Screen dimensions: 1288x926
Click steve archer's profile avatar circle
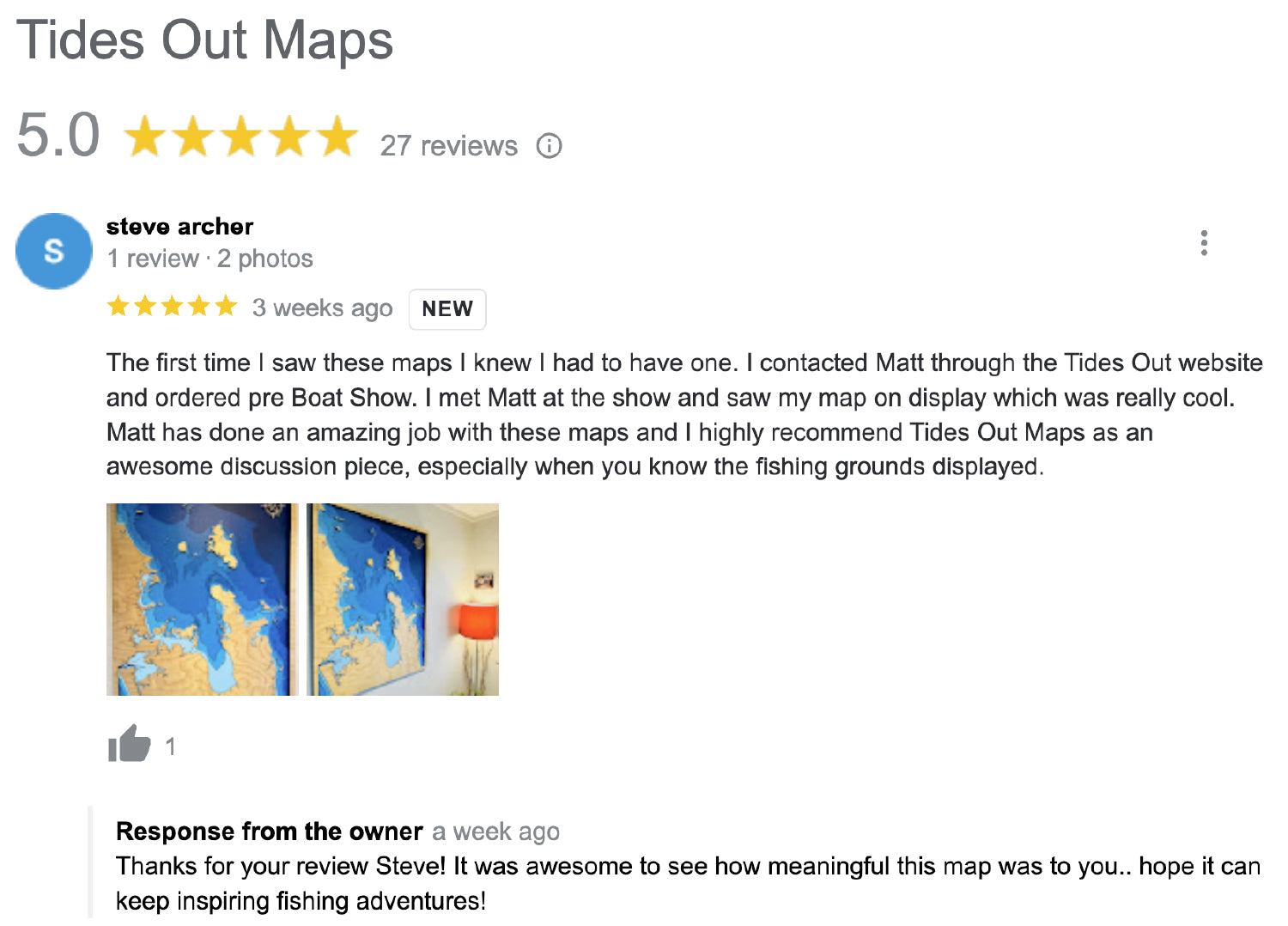[53, 250]
